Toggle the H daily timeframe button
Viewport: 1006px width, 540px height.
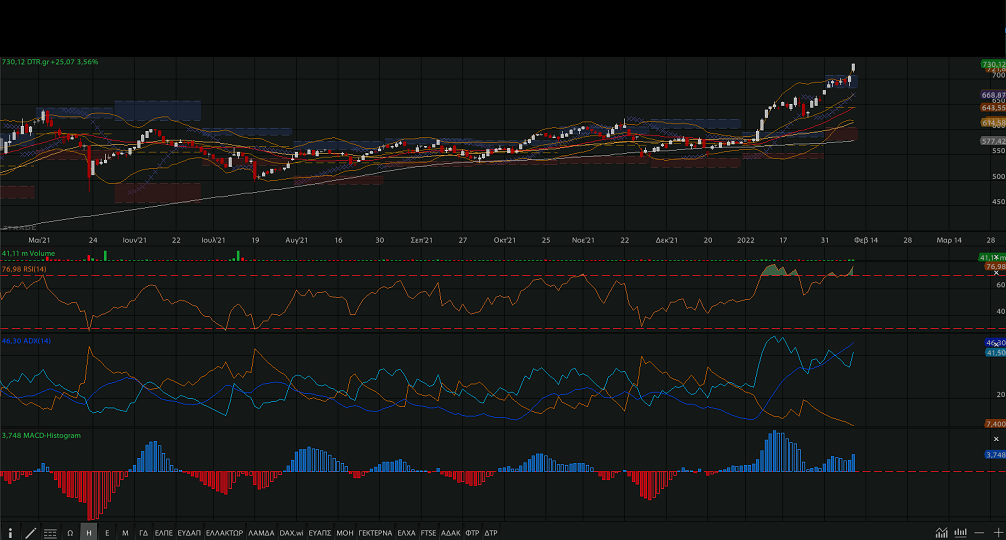[x=89, y=533]
